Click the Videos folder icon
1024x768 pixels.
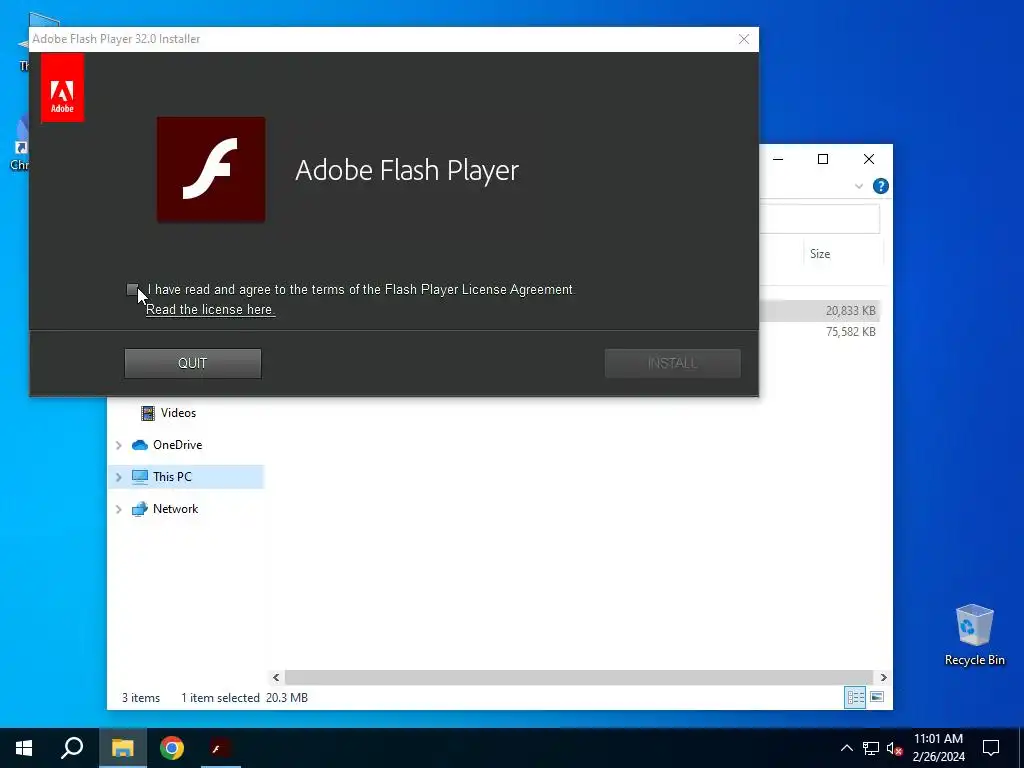coord(148,413)
